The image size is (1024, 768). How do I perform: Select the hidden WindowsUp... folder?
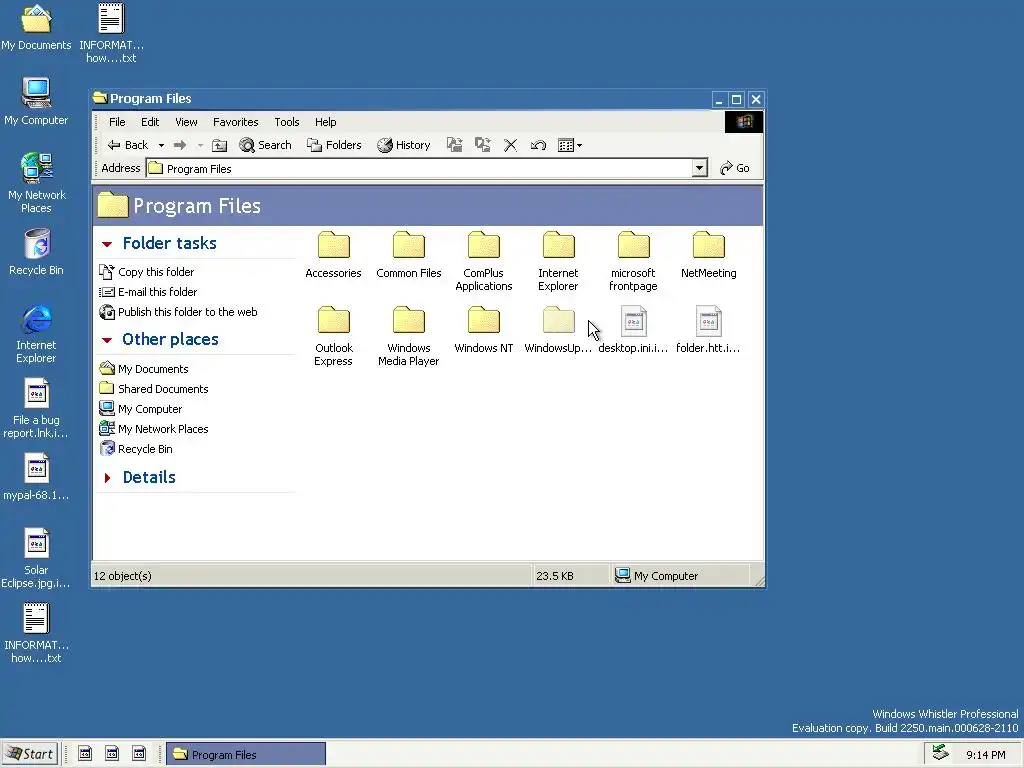(x=558, y=330)
